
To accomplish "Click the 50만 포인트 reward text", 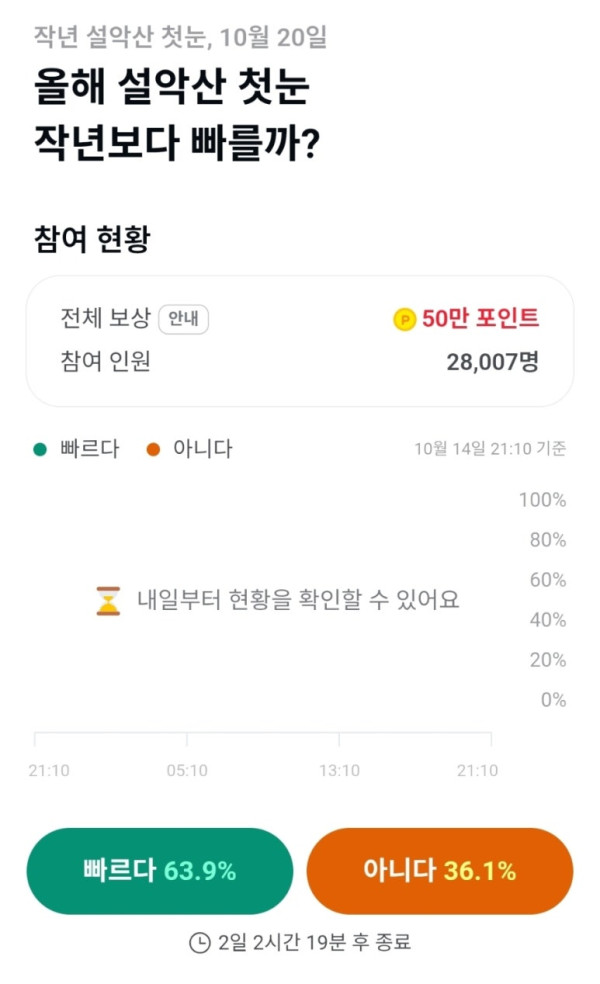I will click(x=480, y=318).
